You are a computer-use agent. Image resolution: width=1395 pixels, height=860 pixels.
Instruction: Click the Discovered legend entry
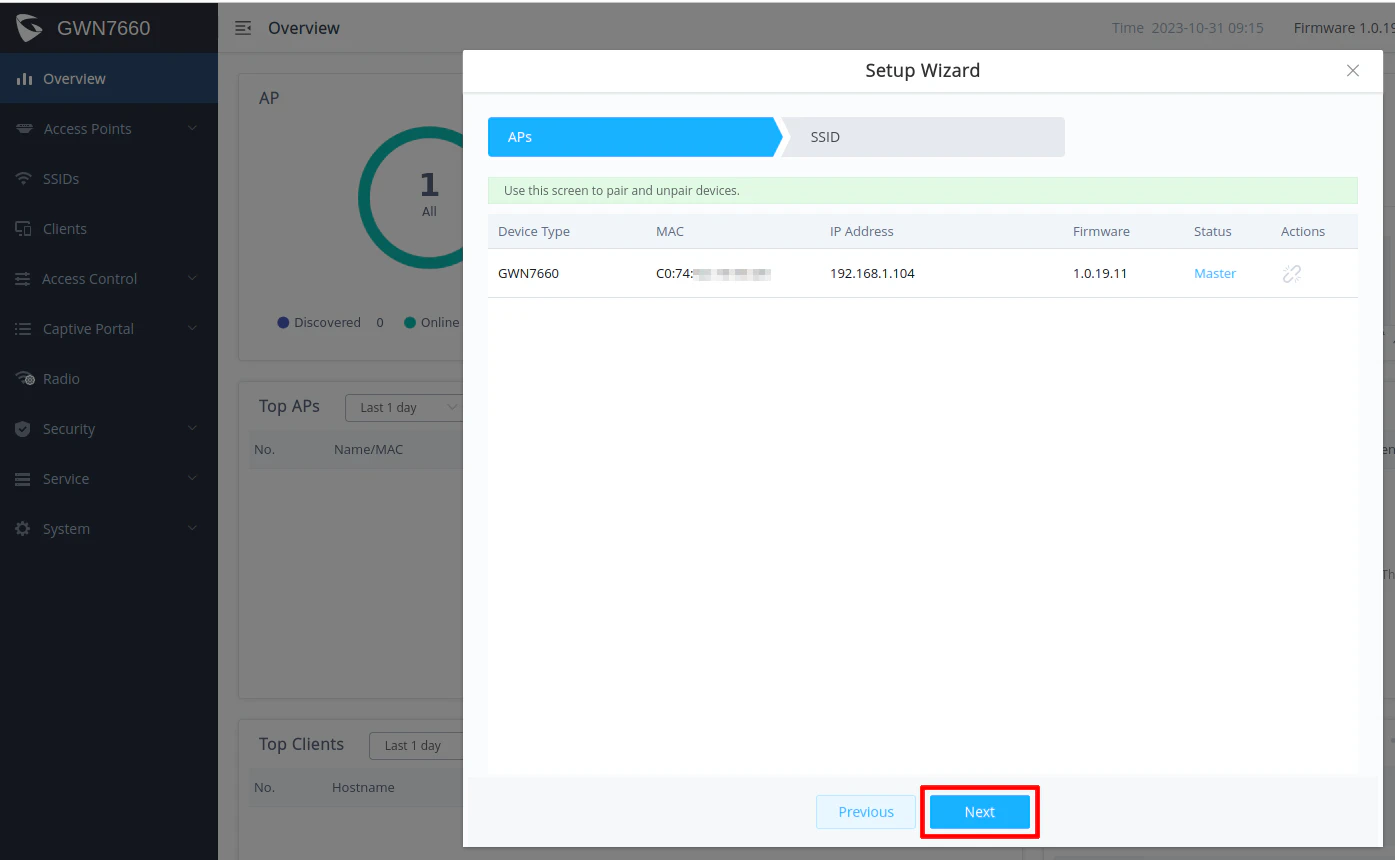coord(330,322)
